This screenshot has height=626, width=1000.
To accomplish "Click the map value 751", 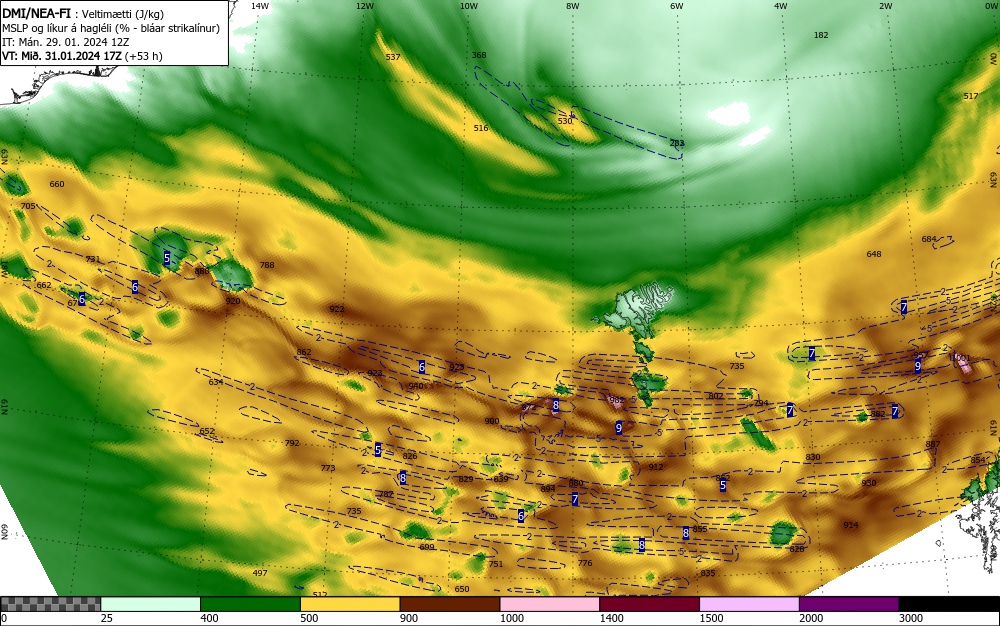I will pos(496,564).
